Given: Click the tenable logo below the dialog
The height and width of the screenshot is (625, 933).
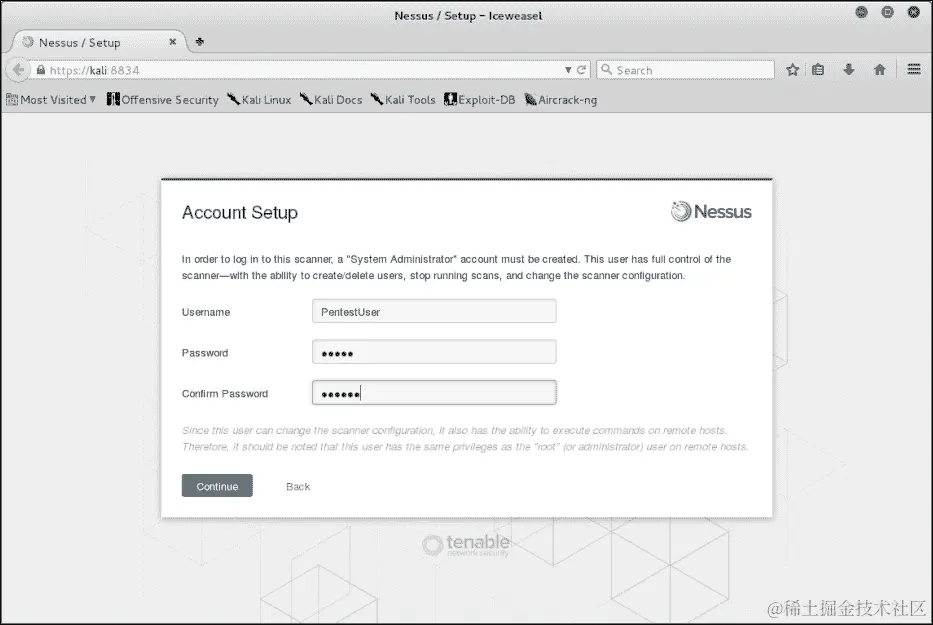Looking at the screenshot, I should pyautogui.click(x=466, y=544).
